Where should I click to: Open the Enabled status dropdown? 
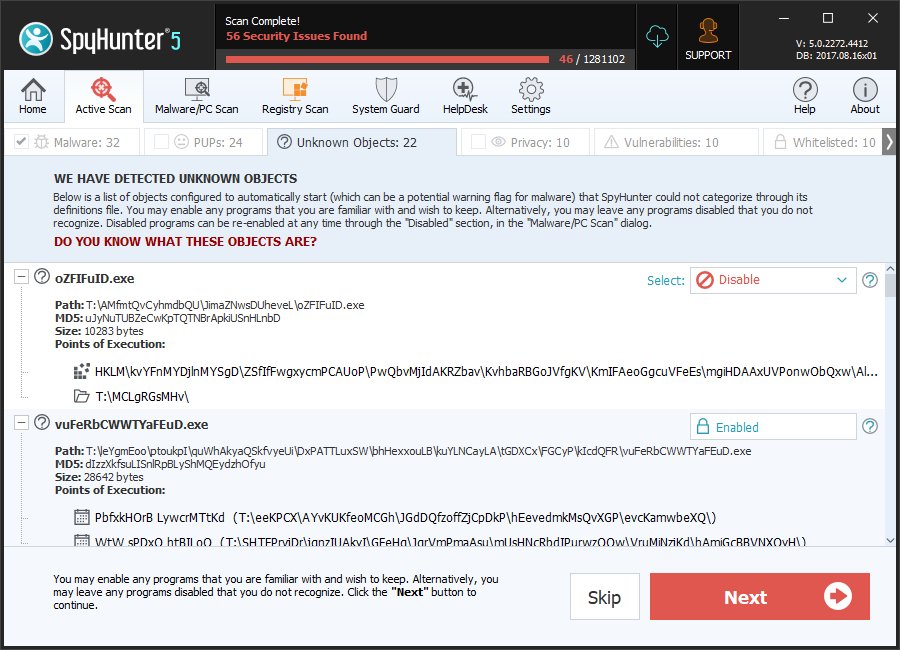coord(773,427)
